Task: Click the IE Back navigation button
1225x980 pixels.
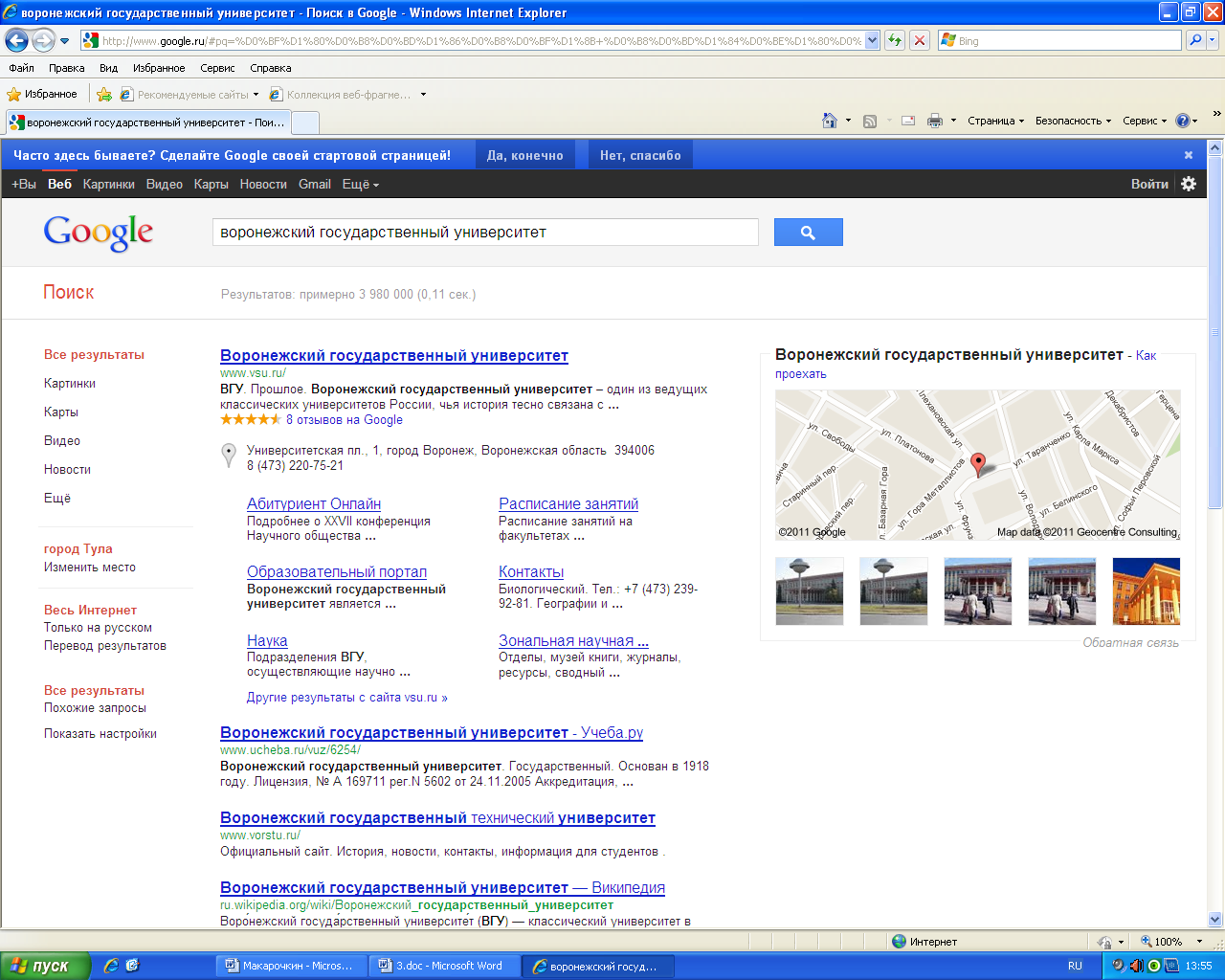Action: tap(16, 40)
